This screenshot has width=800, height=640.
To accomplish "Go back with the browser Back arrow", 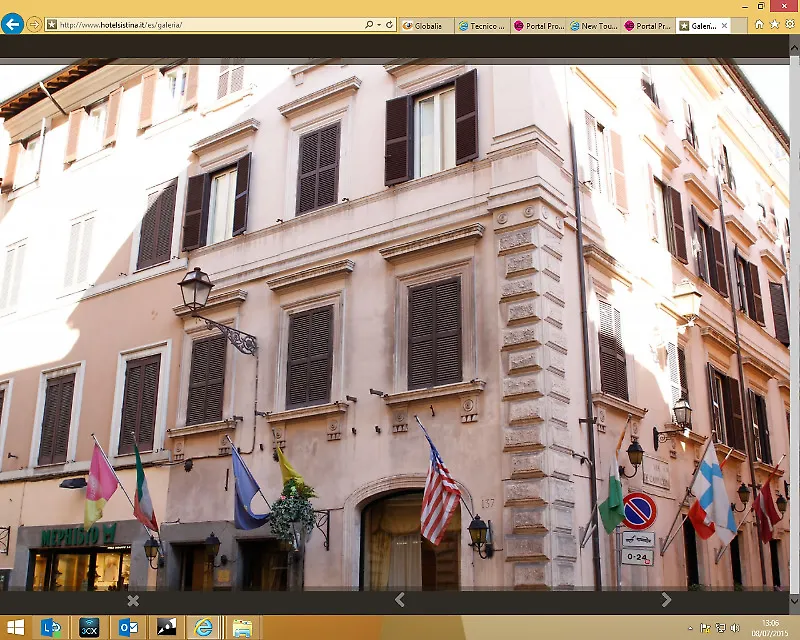I will 12,24.
